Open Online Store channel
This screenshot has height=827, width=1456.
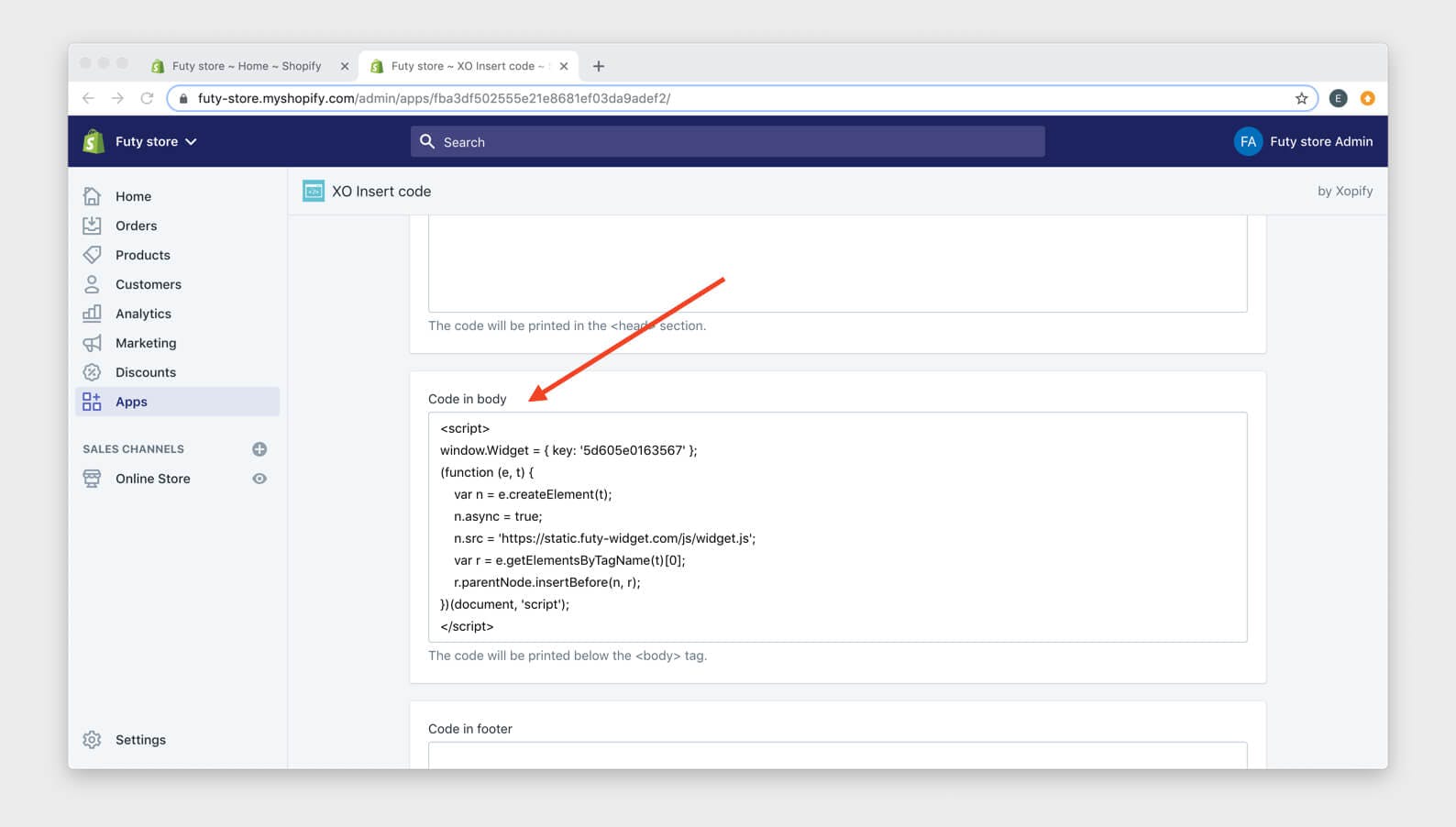[x=153, y=479]
